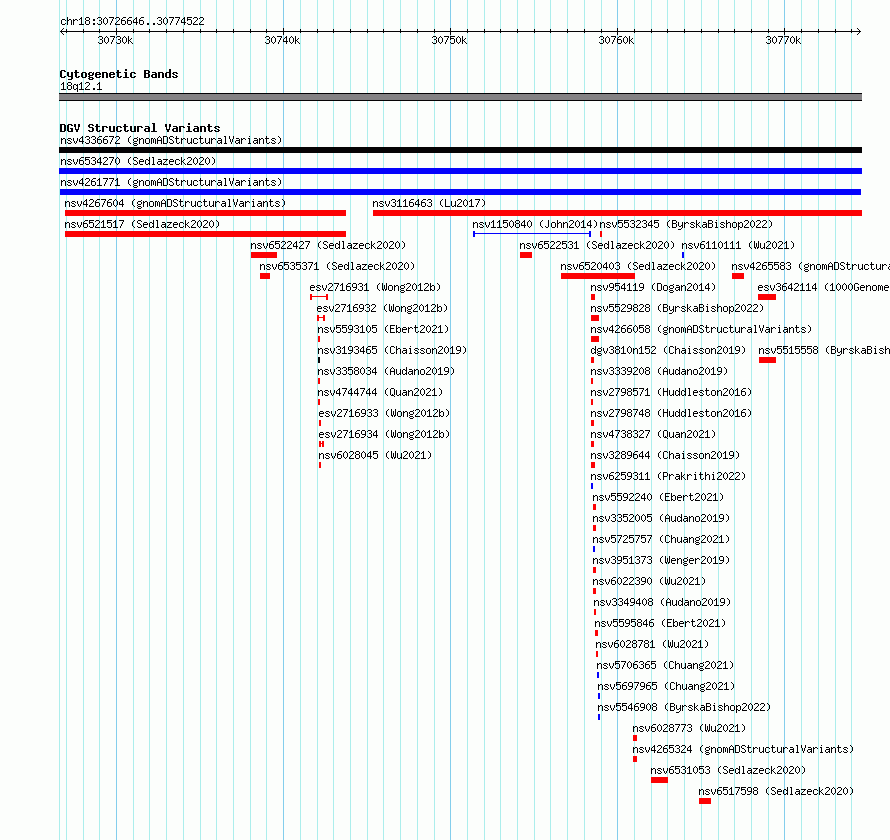Viewport: 890px width, 840px height.
Task: Open nsv5529828 (ByrskaBishop2022) label
Action: click(677, 308)
